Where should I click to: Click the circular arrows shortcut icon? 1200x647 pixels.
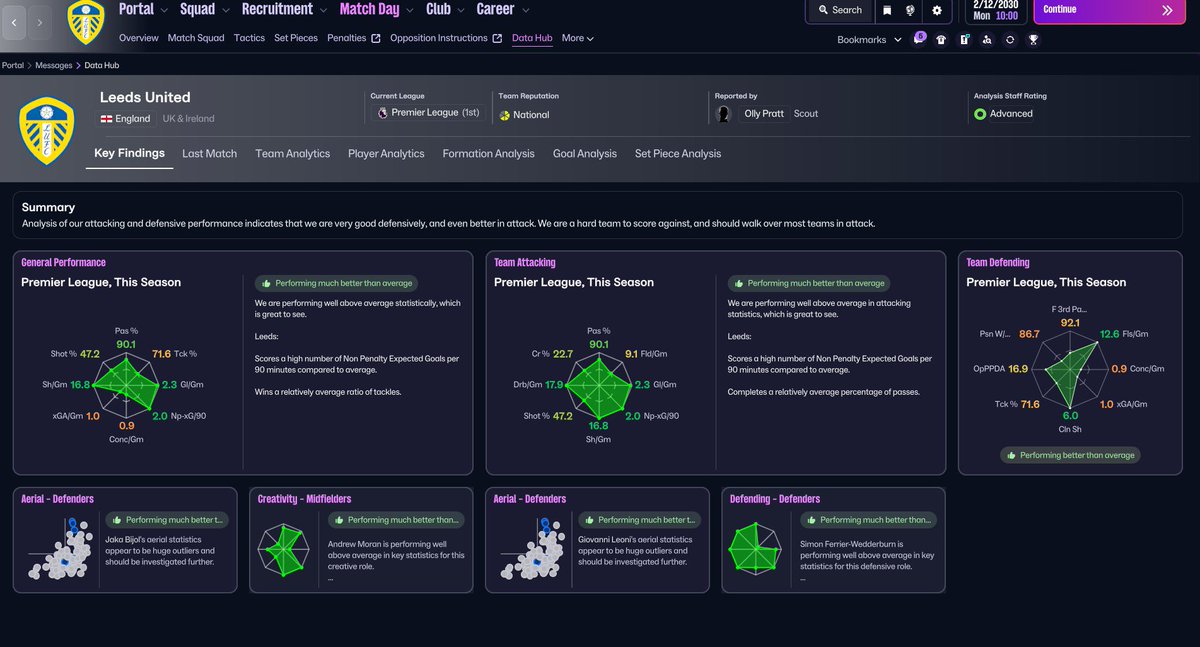(x=1010, y=40)
